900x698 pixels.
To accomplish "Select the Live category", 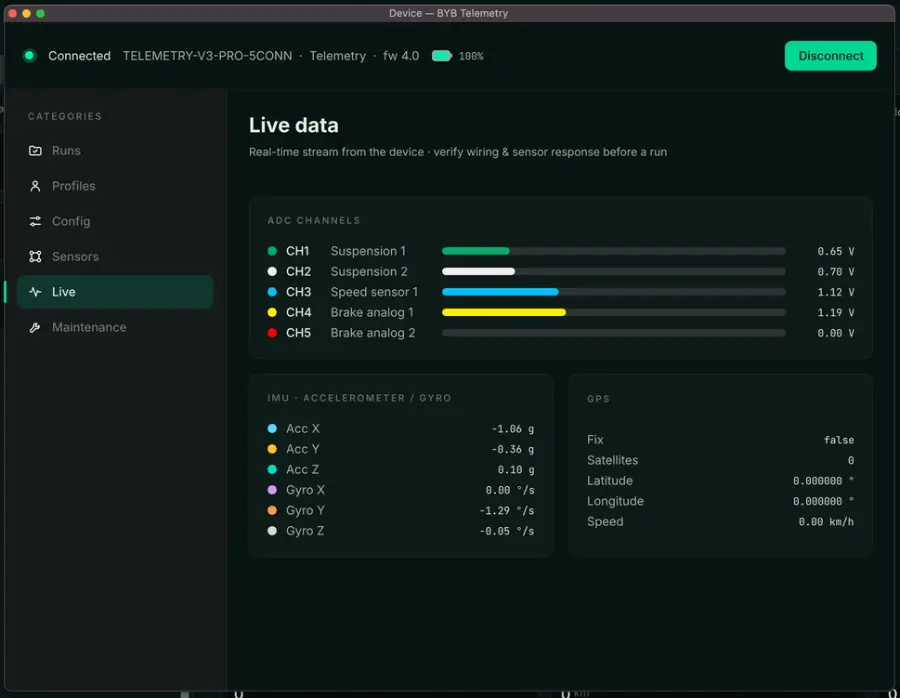I will [115, 292].
